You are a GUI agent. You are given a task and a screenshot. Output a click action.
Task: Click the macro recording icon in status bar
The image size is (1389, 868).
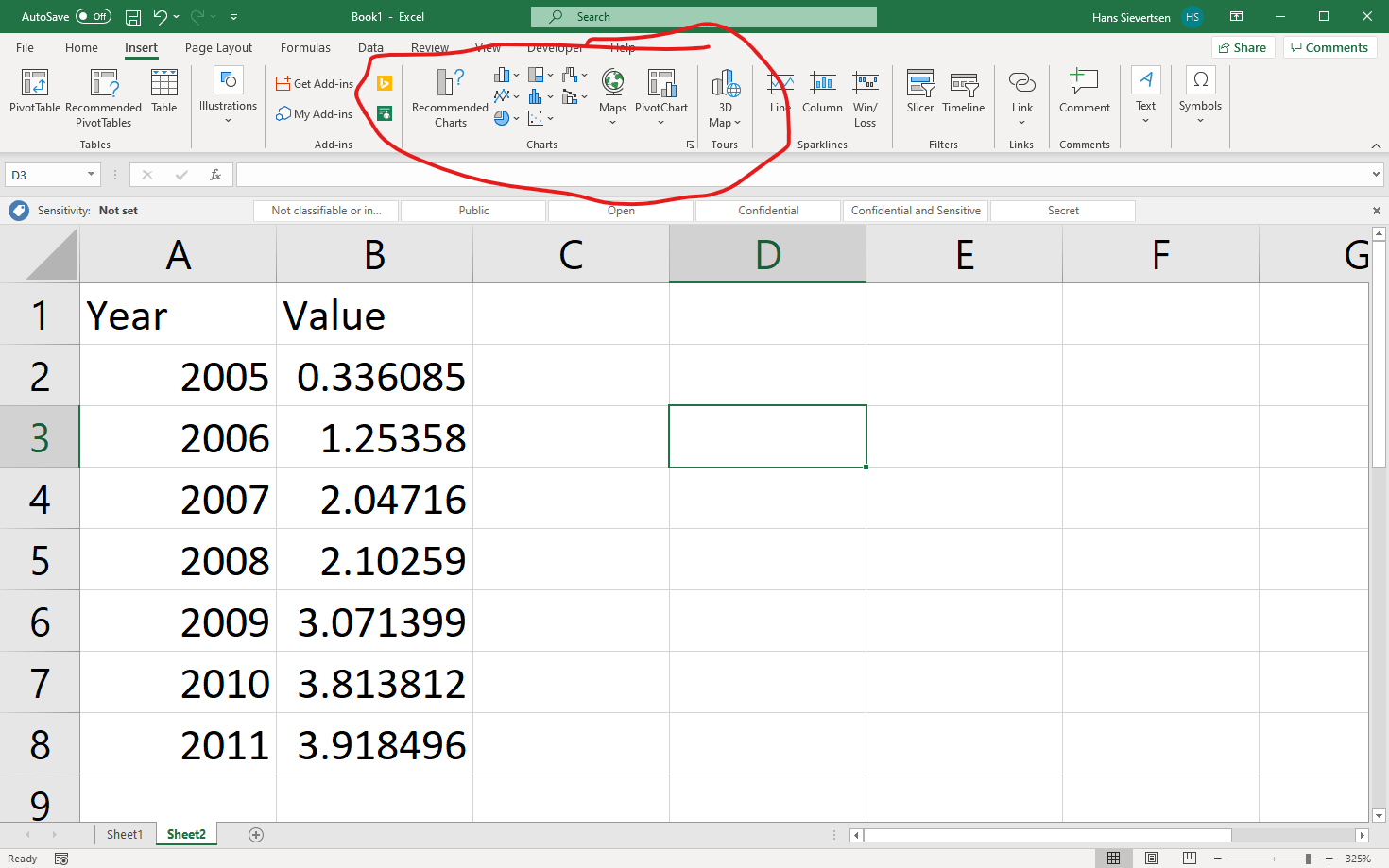61,859
